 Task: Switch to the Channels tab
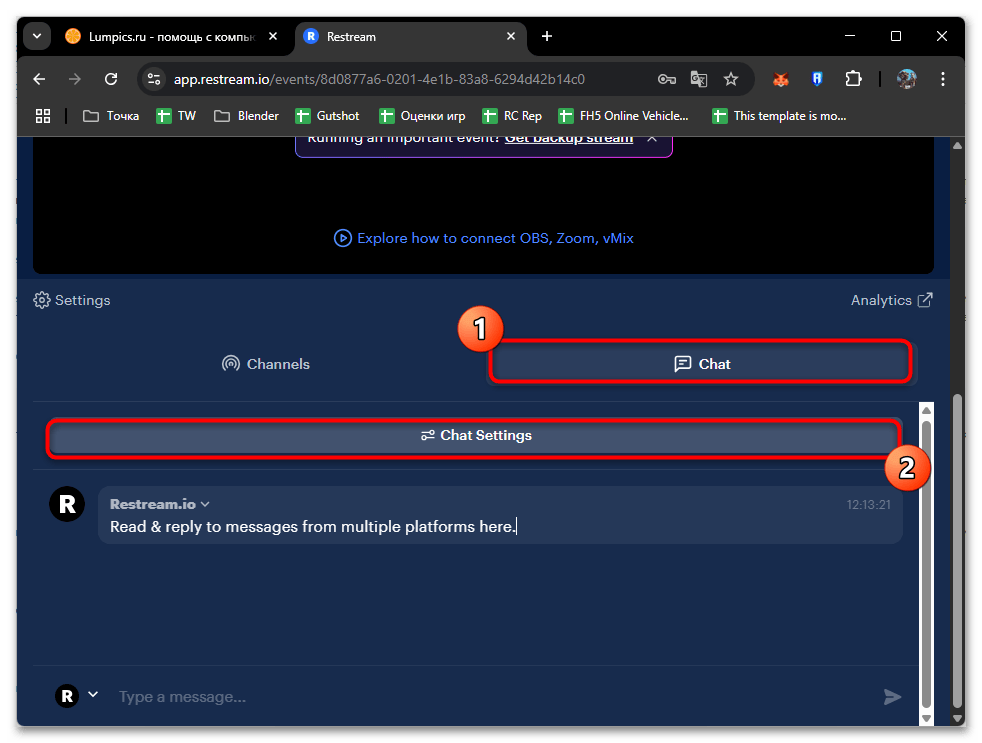point(266,364)
